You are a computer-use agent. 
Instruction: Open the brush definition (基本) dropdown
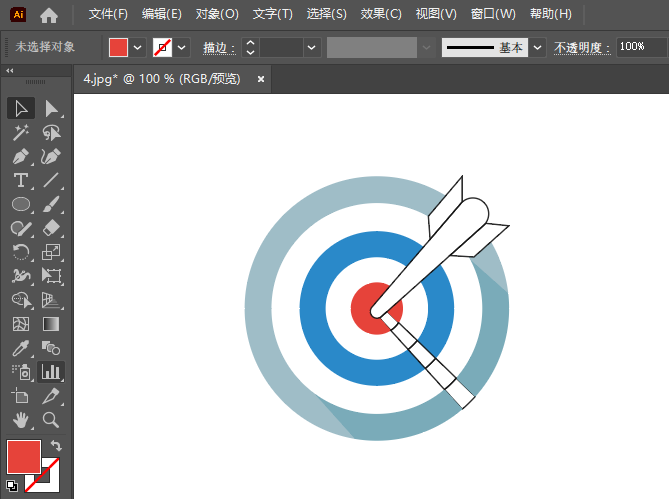point(538,47)
